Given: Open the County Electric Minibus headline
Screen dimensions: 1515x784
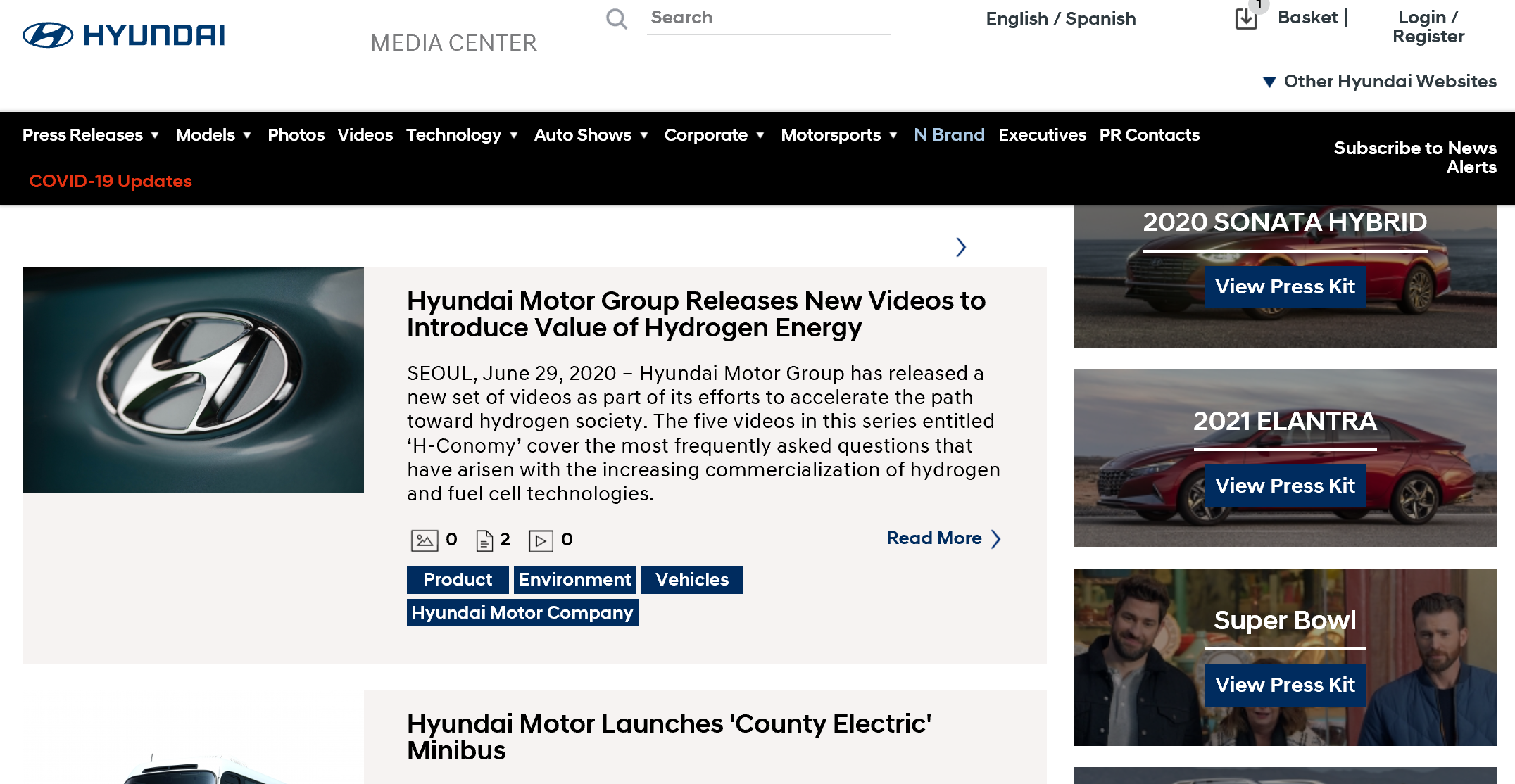Looking at the screenshot, I should [670, 737].
